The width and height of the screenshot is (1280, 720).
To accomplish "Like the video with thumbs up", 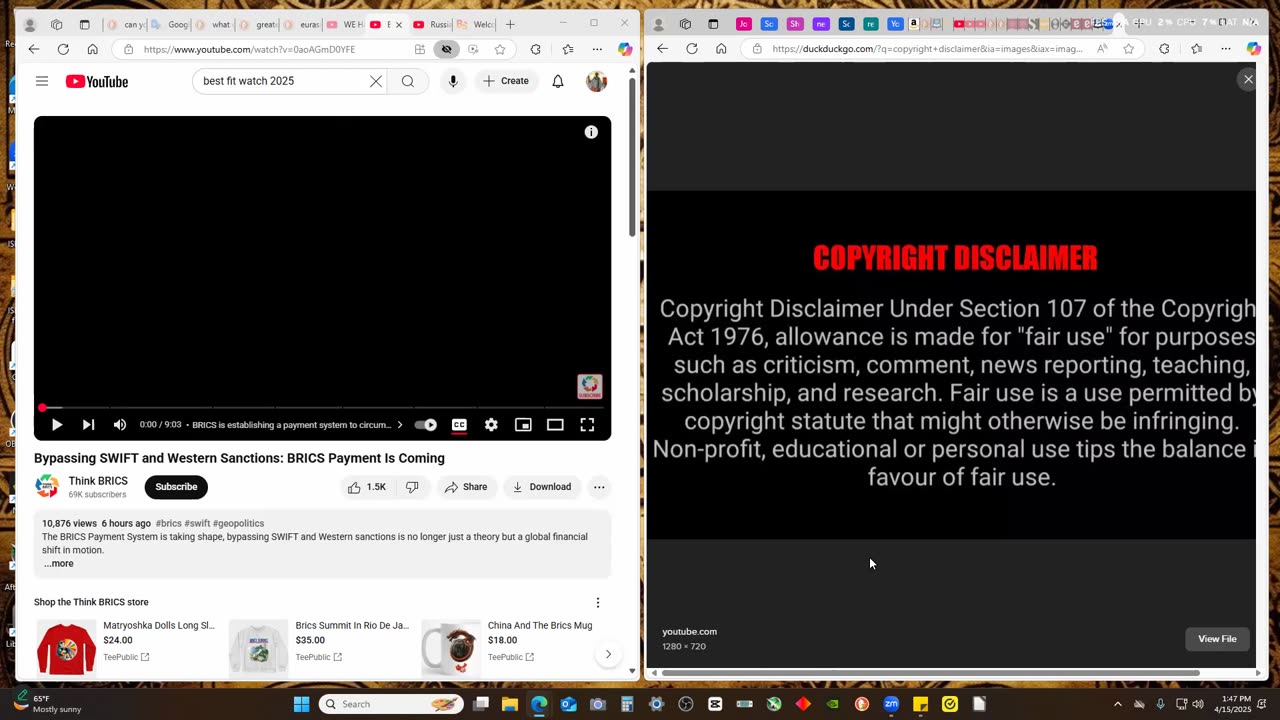I will [x=366, y=487].
